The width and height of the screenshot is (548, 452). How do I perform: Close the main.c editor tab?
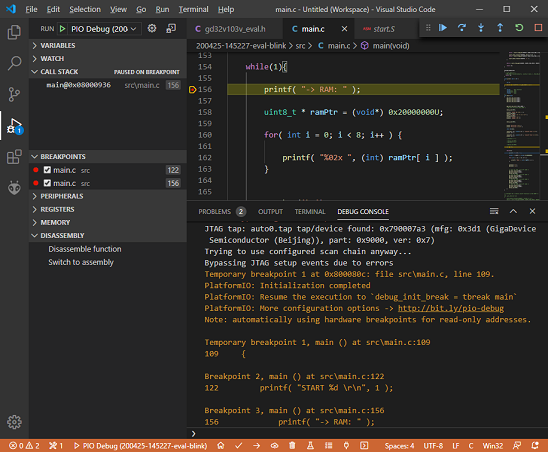[x=344, y=29]
